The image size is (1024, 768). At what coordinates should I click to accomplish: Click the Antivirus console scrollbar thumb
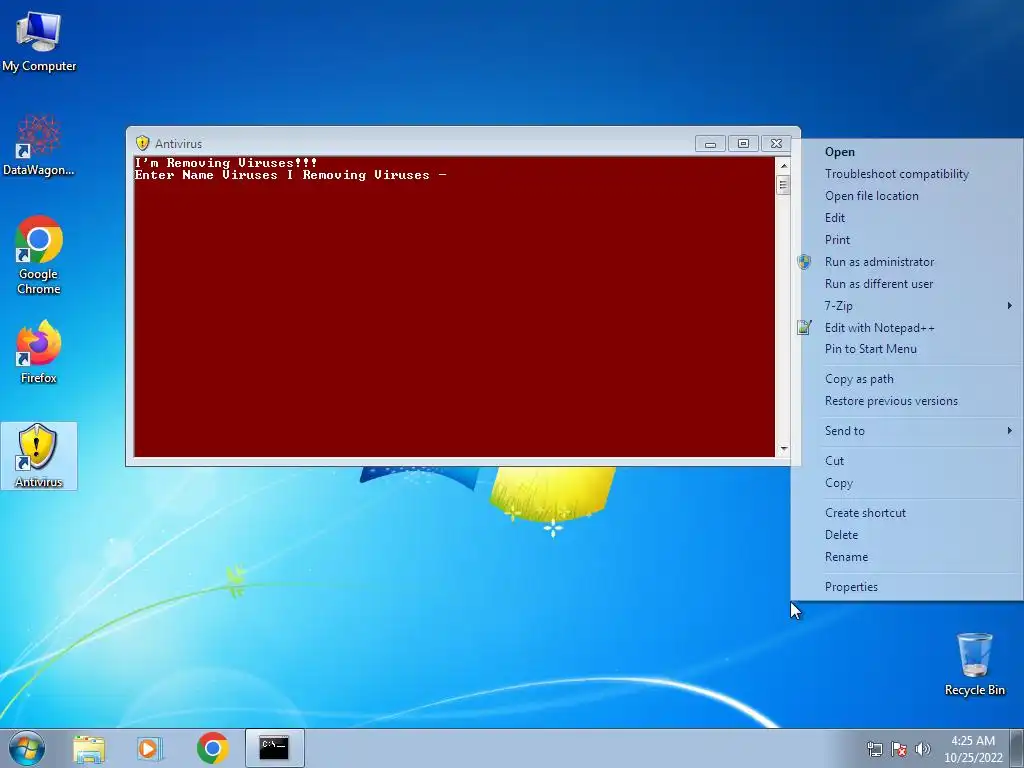(784, 185)
